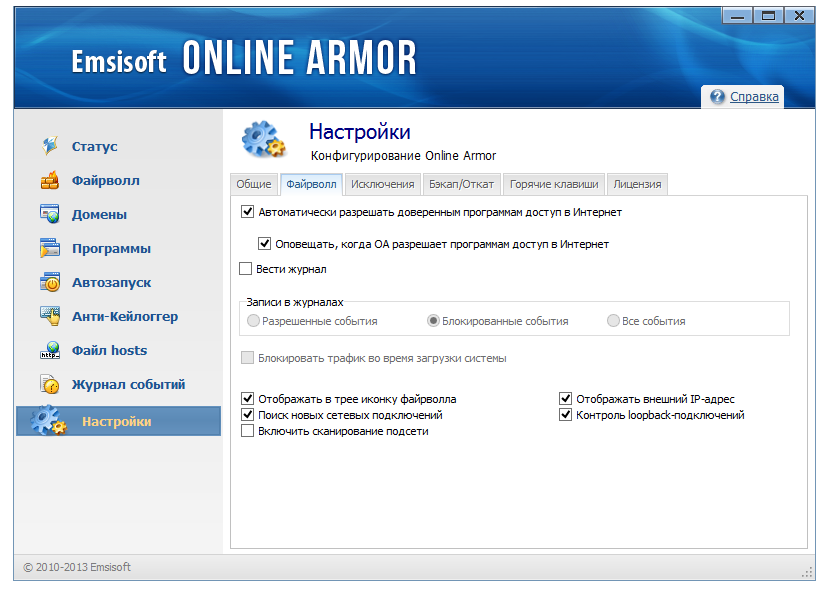Viewport: 836px width, 602px height.
Task: Maximize the Online Armor window
Action: [x=768, y=16]
